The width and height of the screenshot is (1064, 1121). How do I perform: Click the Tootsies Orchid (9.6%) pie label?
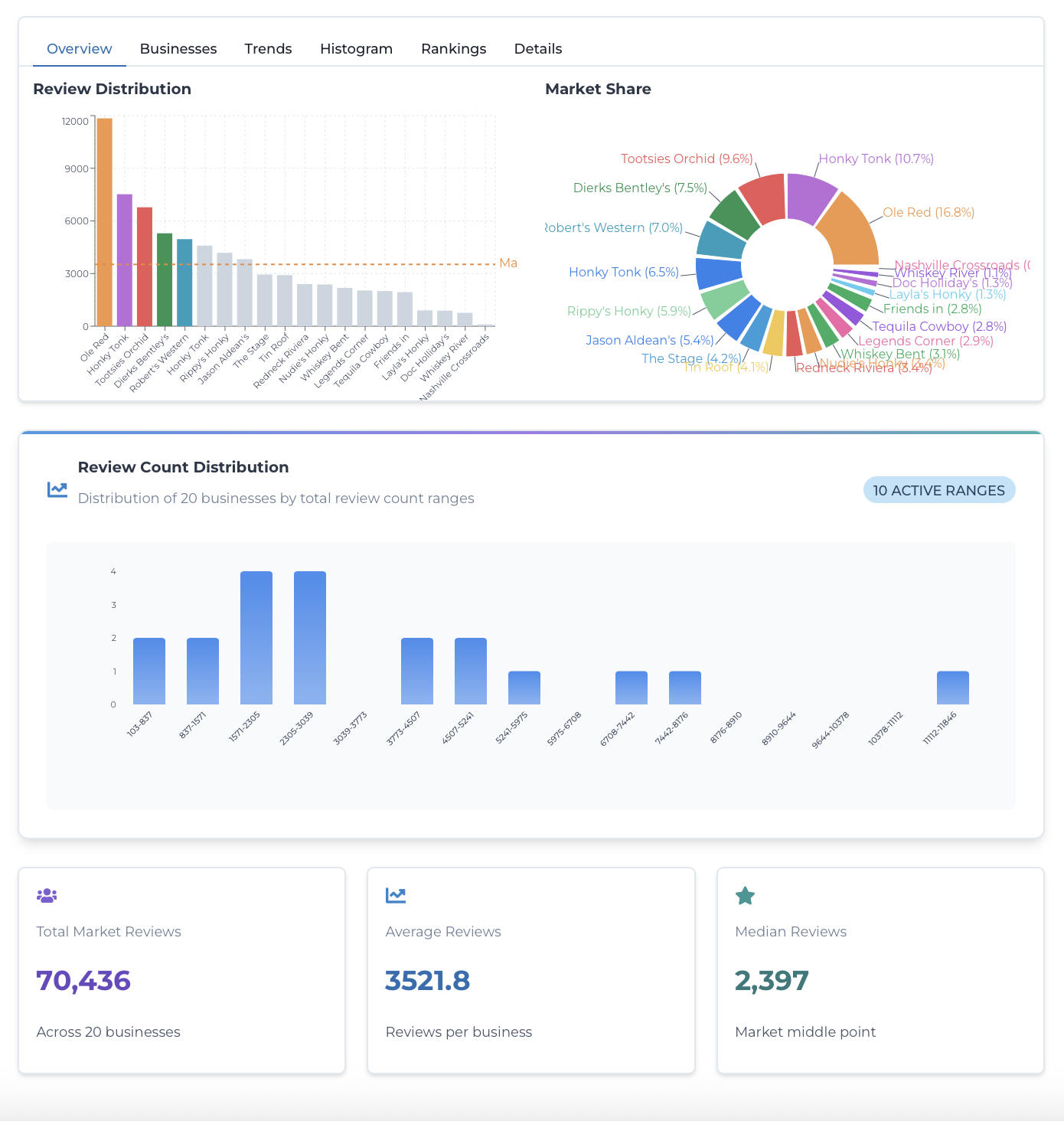tap(687, 159)
